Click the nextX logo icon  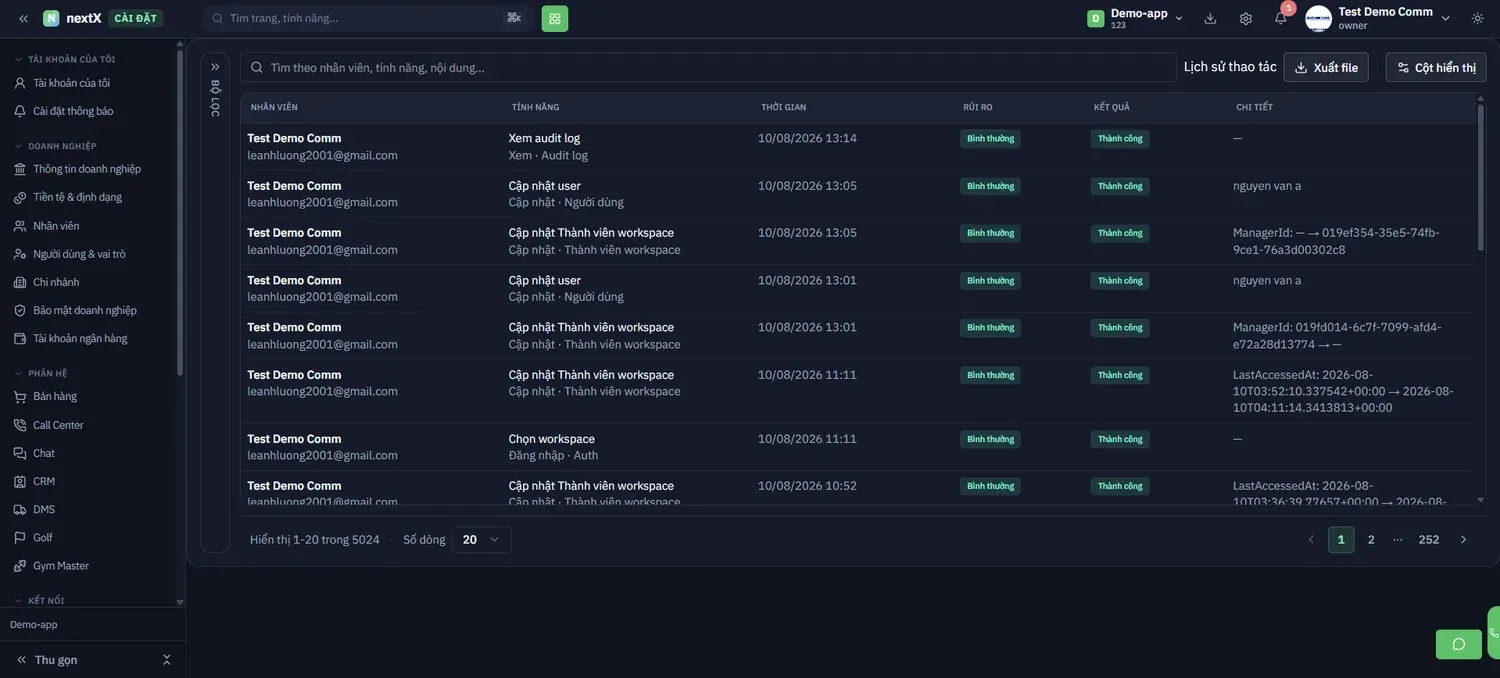pos(51,18)
